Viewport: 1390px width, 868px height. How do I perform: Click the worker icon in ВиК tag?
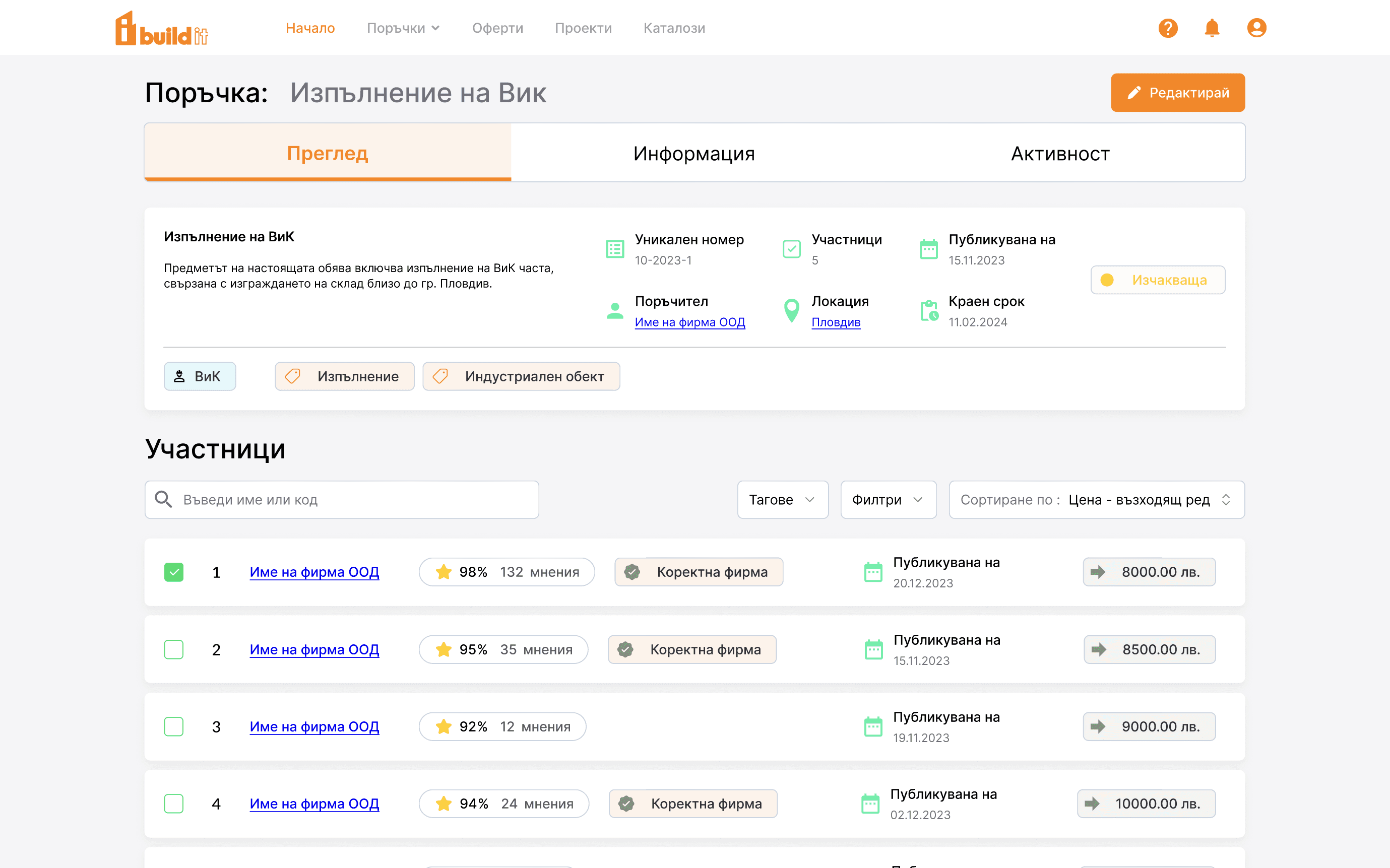pos(179,377)
